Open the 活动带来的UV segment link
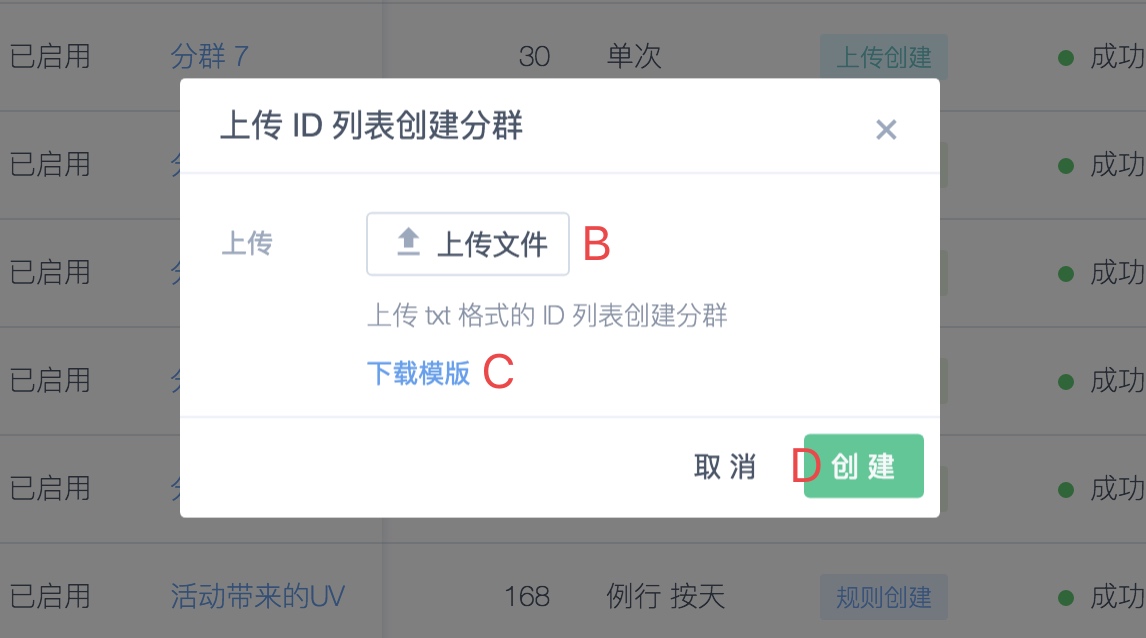This screenshot has height=638, width=1146. click(257, 596)
